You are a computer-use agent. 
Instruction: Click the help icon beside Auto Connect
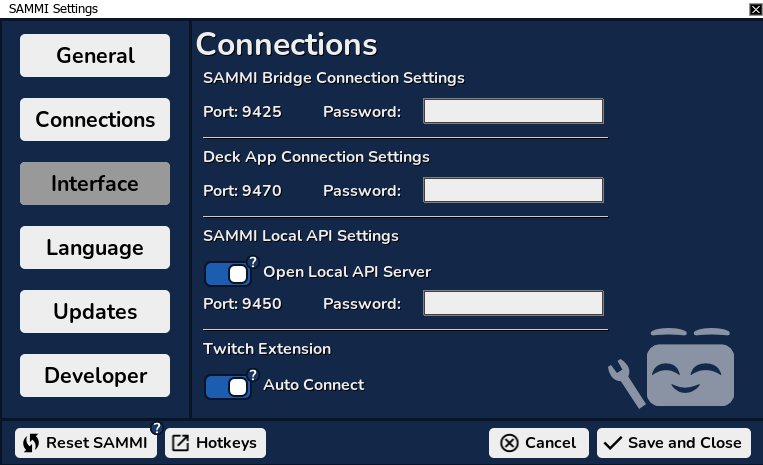pos(253,375)
